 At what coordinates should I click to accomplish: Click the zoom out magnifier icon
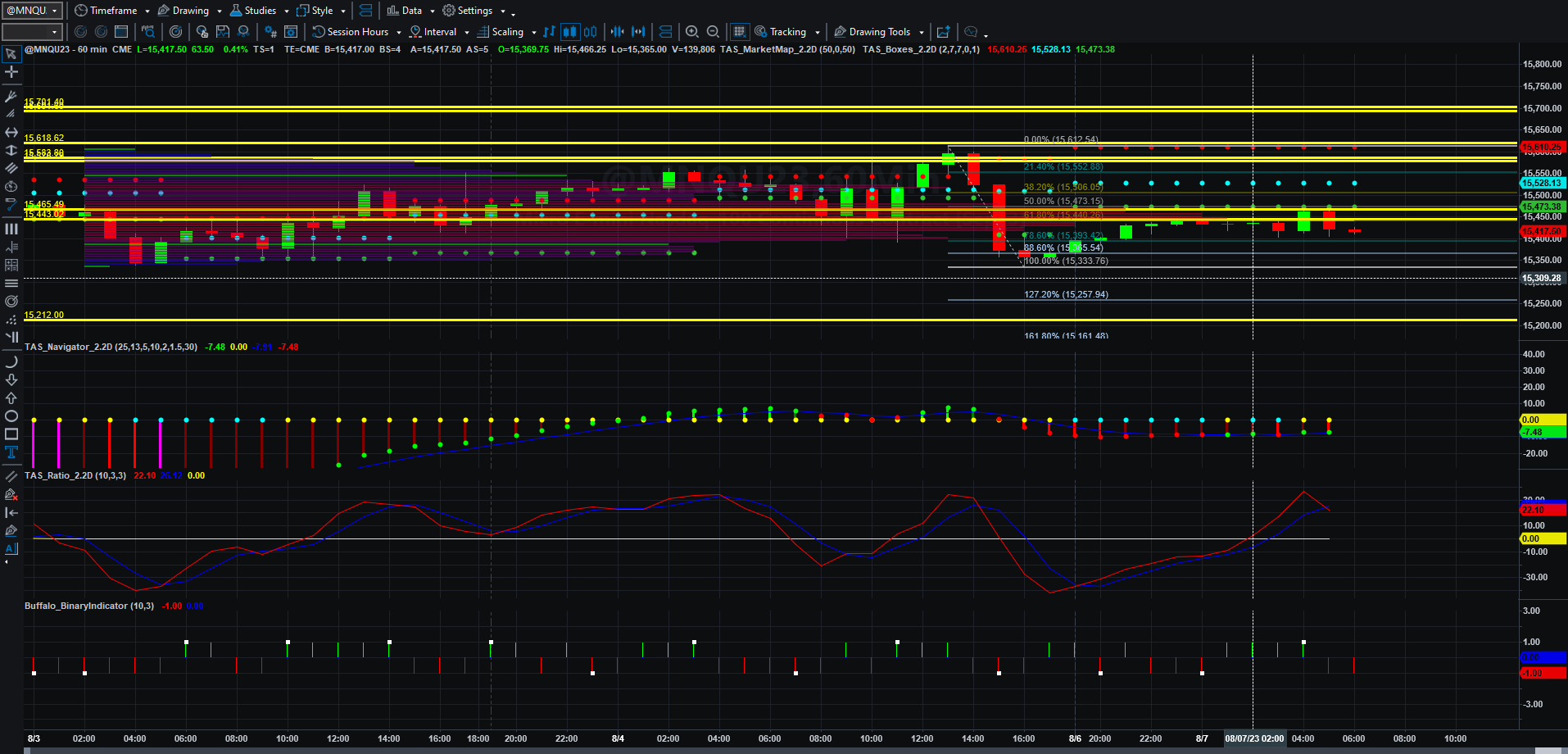coord(713,32)
